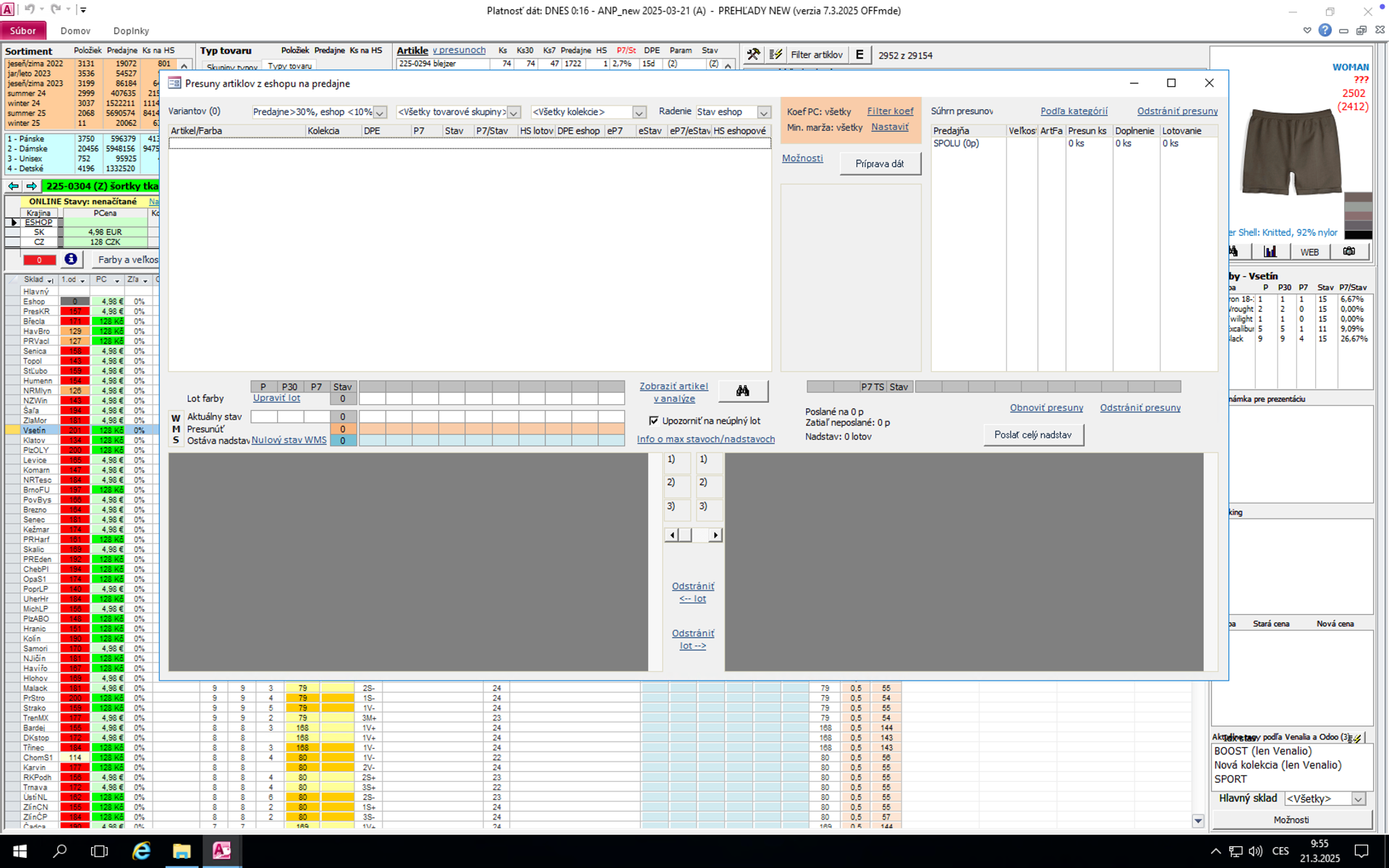
Task: Click the binoculars search button
Action: 742,391
